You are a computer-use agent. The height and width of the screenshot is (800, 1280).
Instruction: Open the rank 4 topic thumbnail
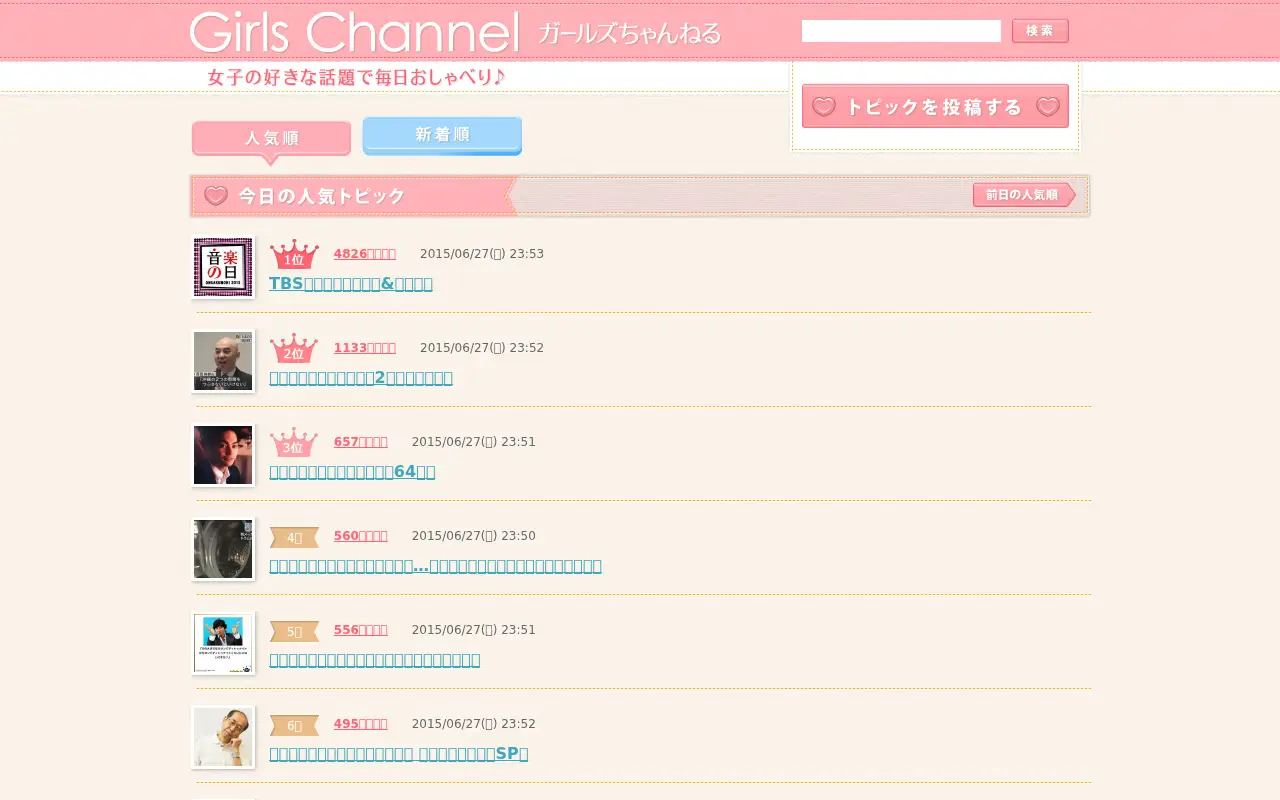pyautogui.click(x=223, y=549)
